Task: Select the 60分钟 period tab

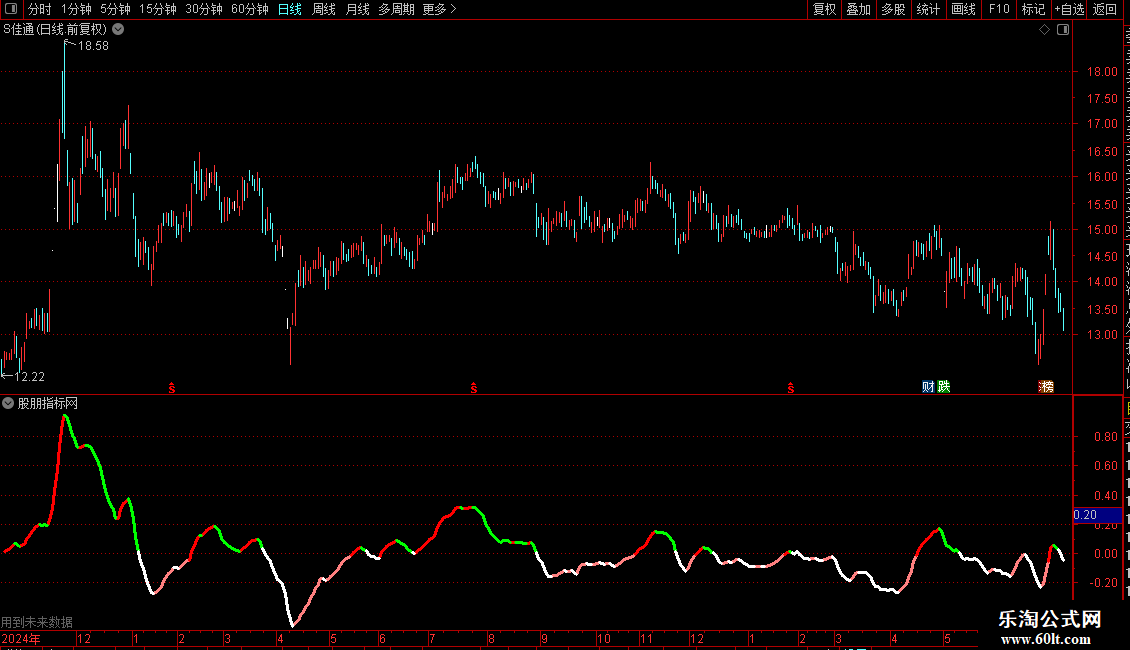Action: click(x=250, y=9)
